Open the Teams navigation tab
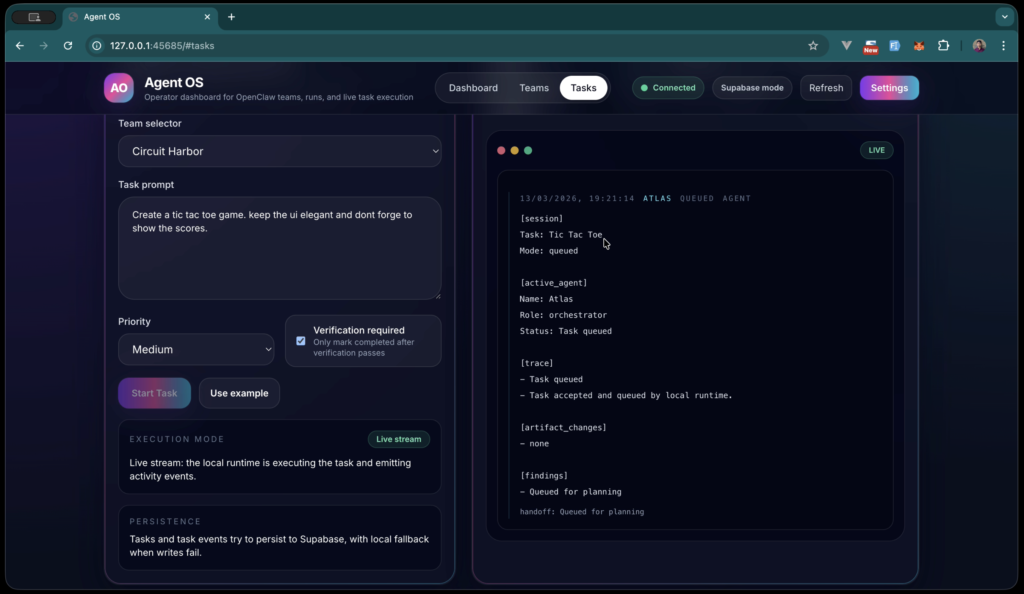The image size is (1024, 594). coord(534,87)
